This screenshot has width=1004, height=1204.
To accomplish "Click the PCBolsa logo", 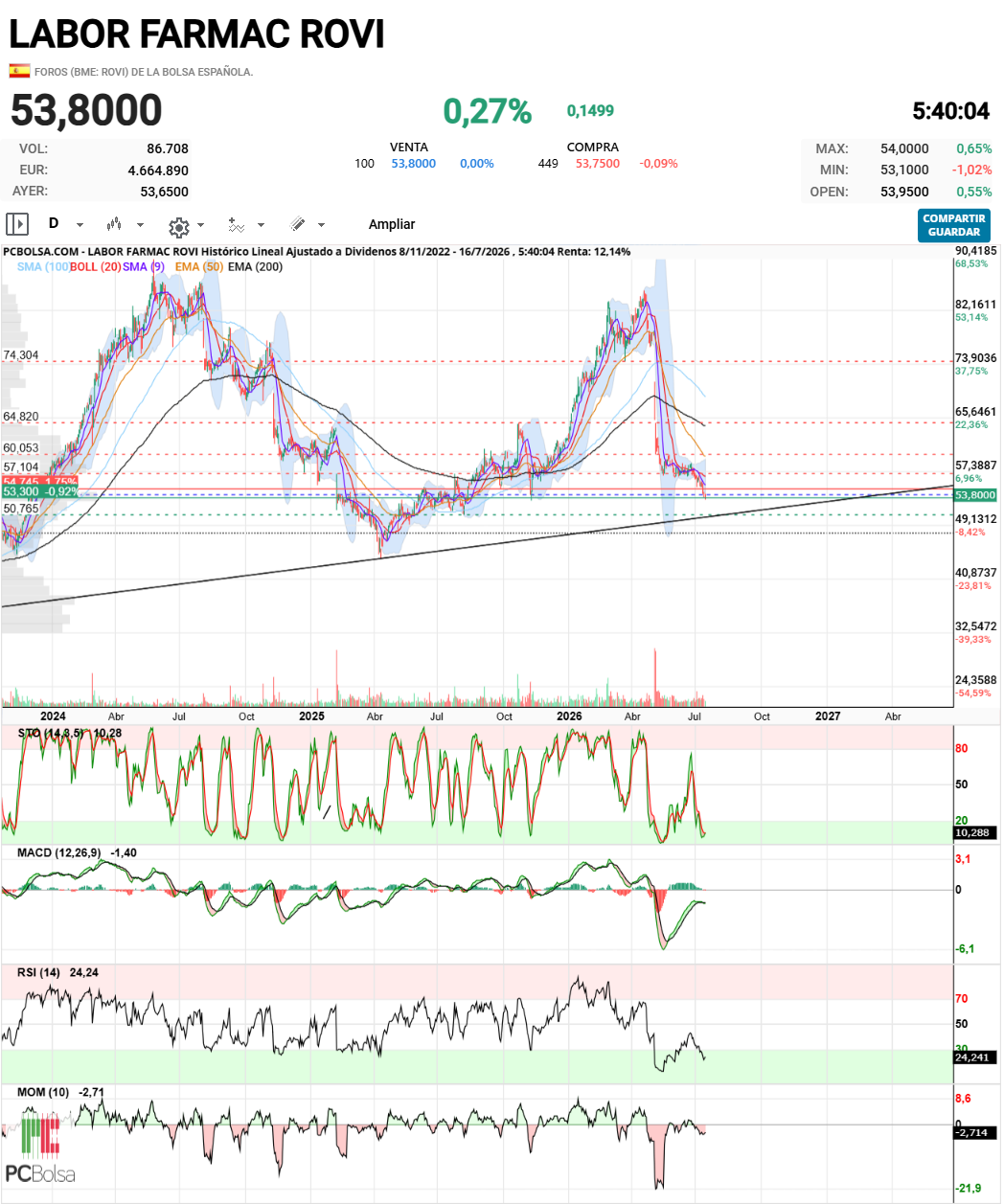I will [39, 1147].
